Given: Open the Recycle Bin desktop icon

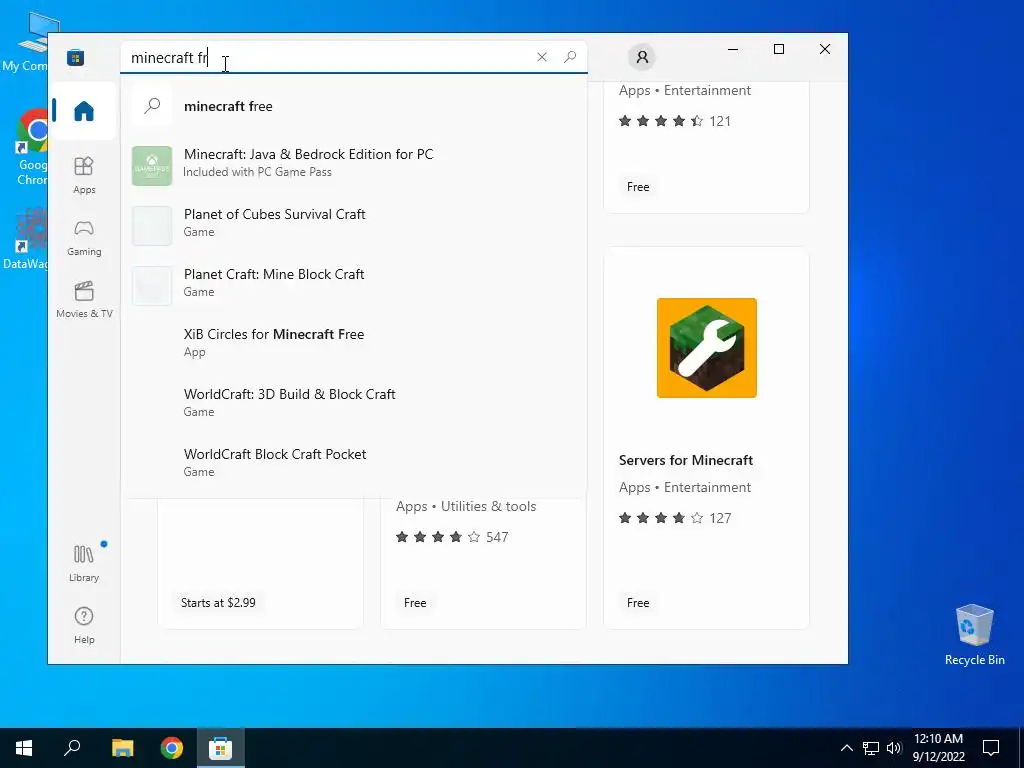Looking at the screenshot, I should [x=974, y=635].
